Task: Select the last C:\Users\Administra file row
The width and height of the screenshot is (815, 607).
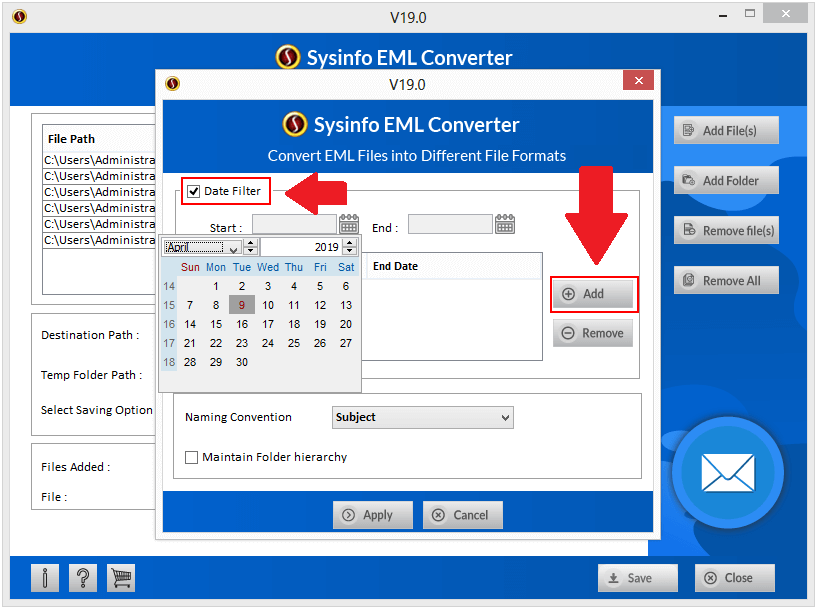Action: 99,240
